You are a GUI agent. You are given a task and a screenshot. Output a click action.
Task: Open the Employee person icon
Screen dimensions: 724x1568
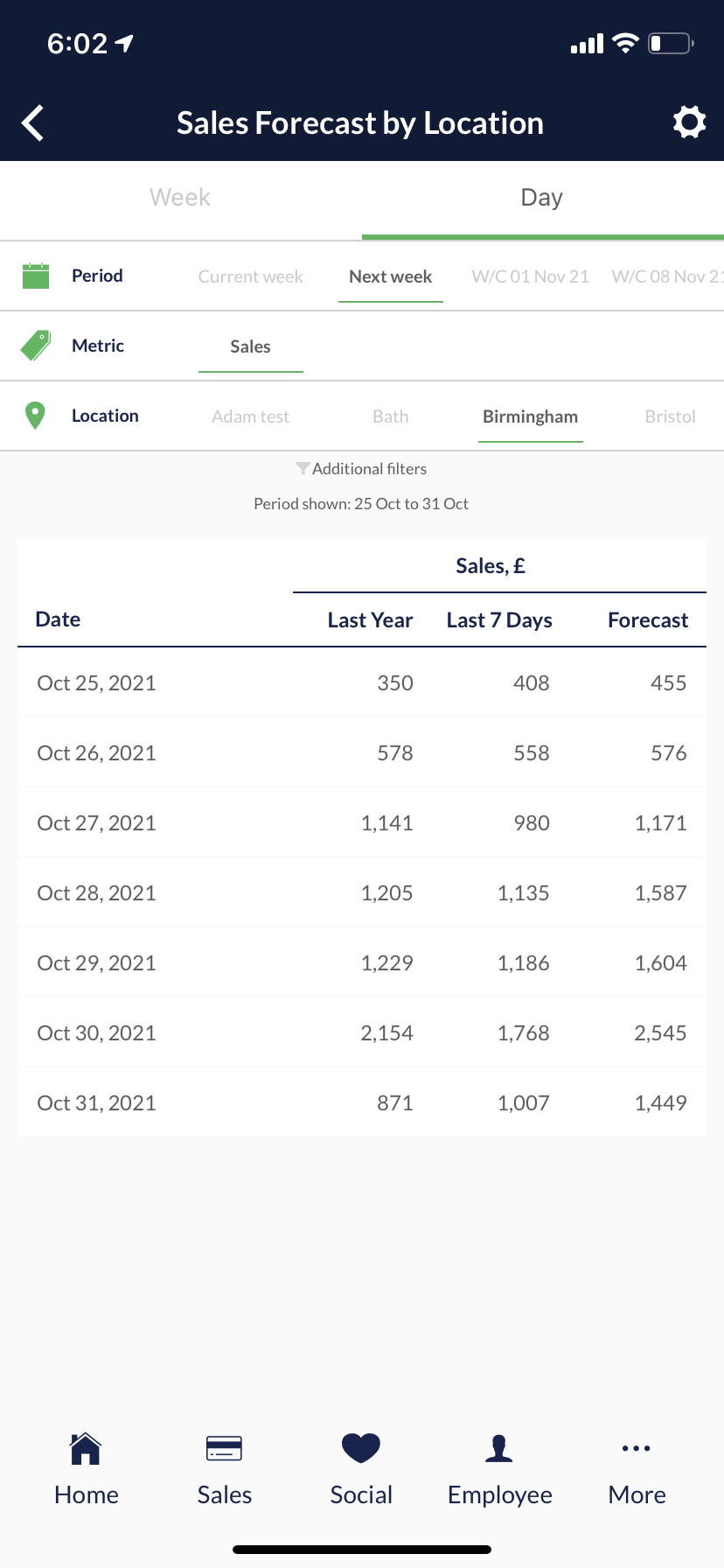(x=499, y=1449)
